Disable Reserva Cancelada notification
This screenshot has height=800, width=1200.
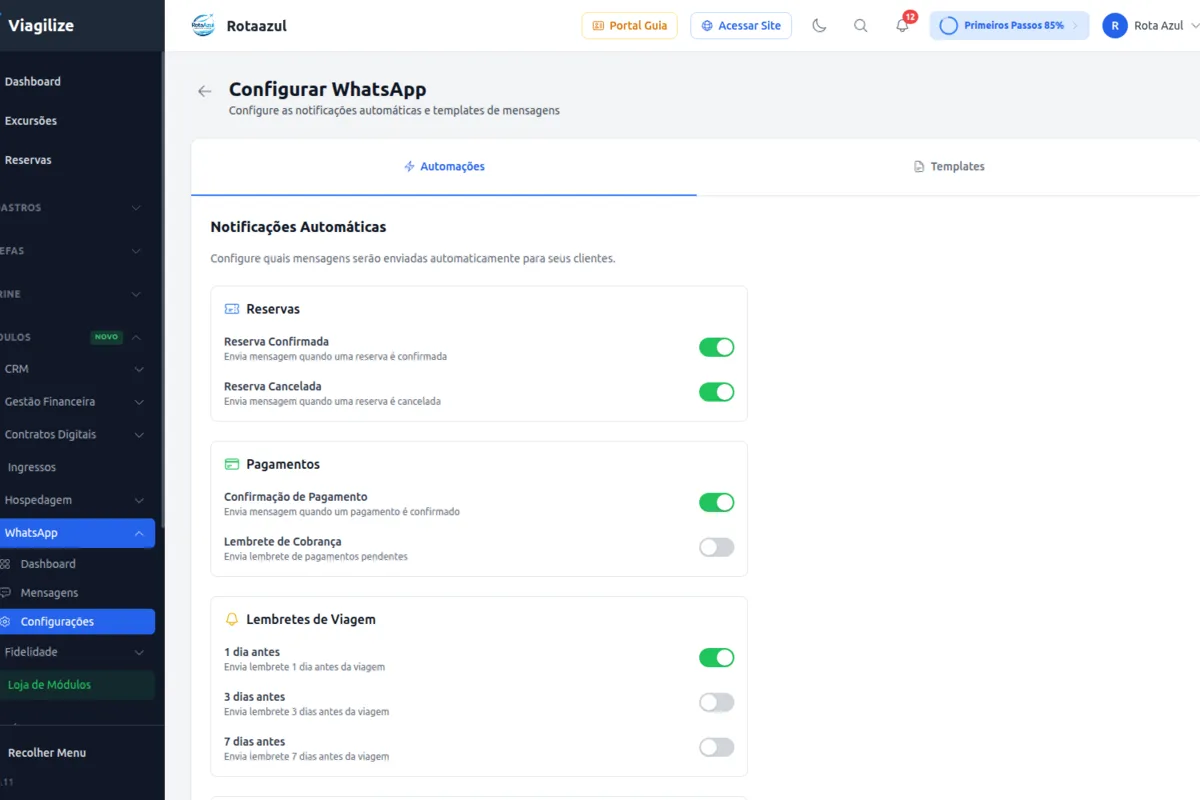point(716,392)
